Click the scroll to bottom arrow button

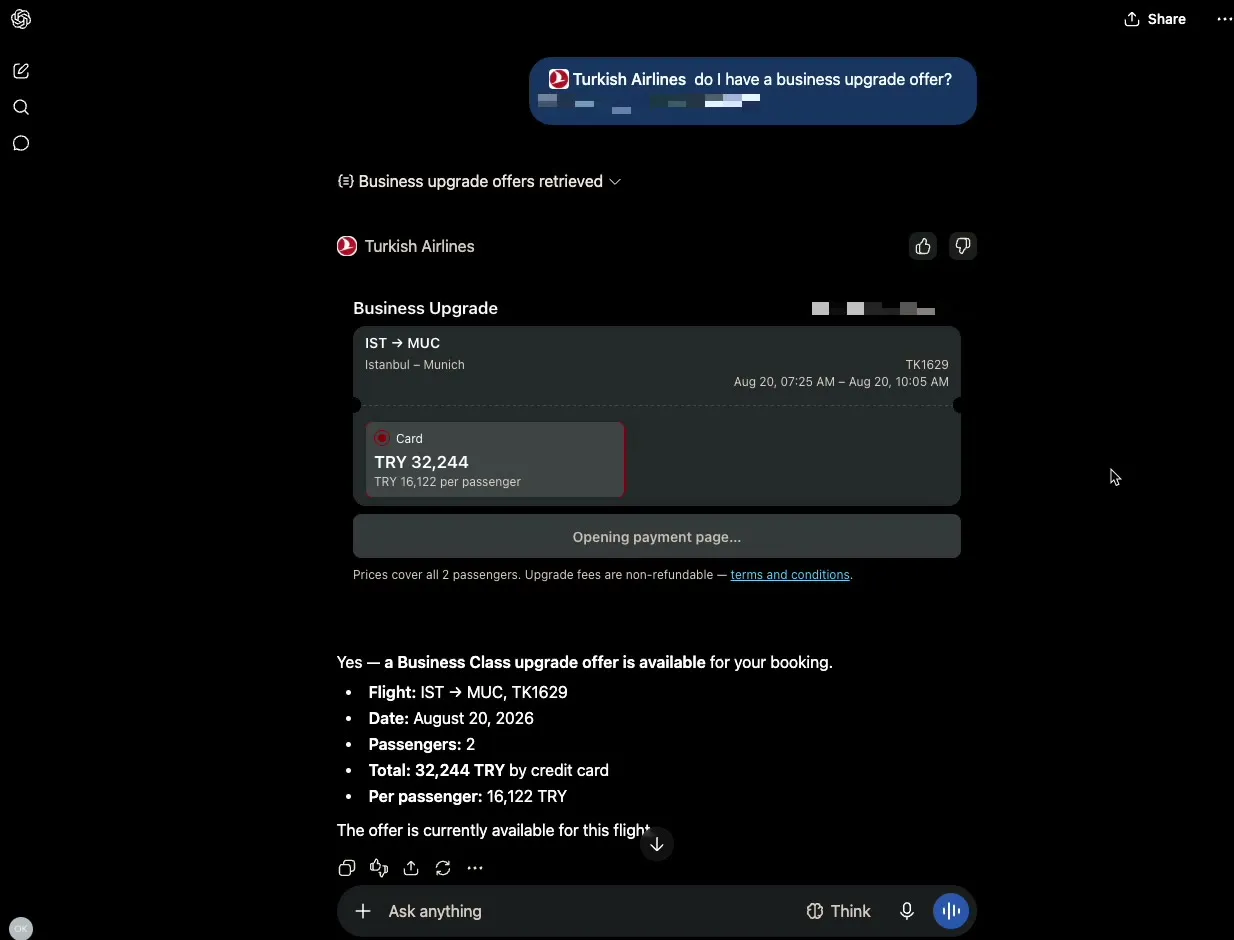click(657, 844)
